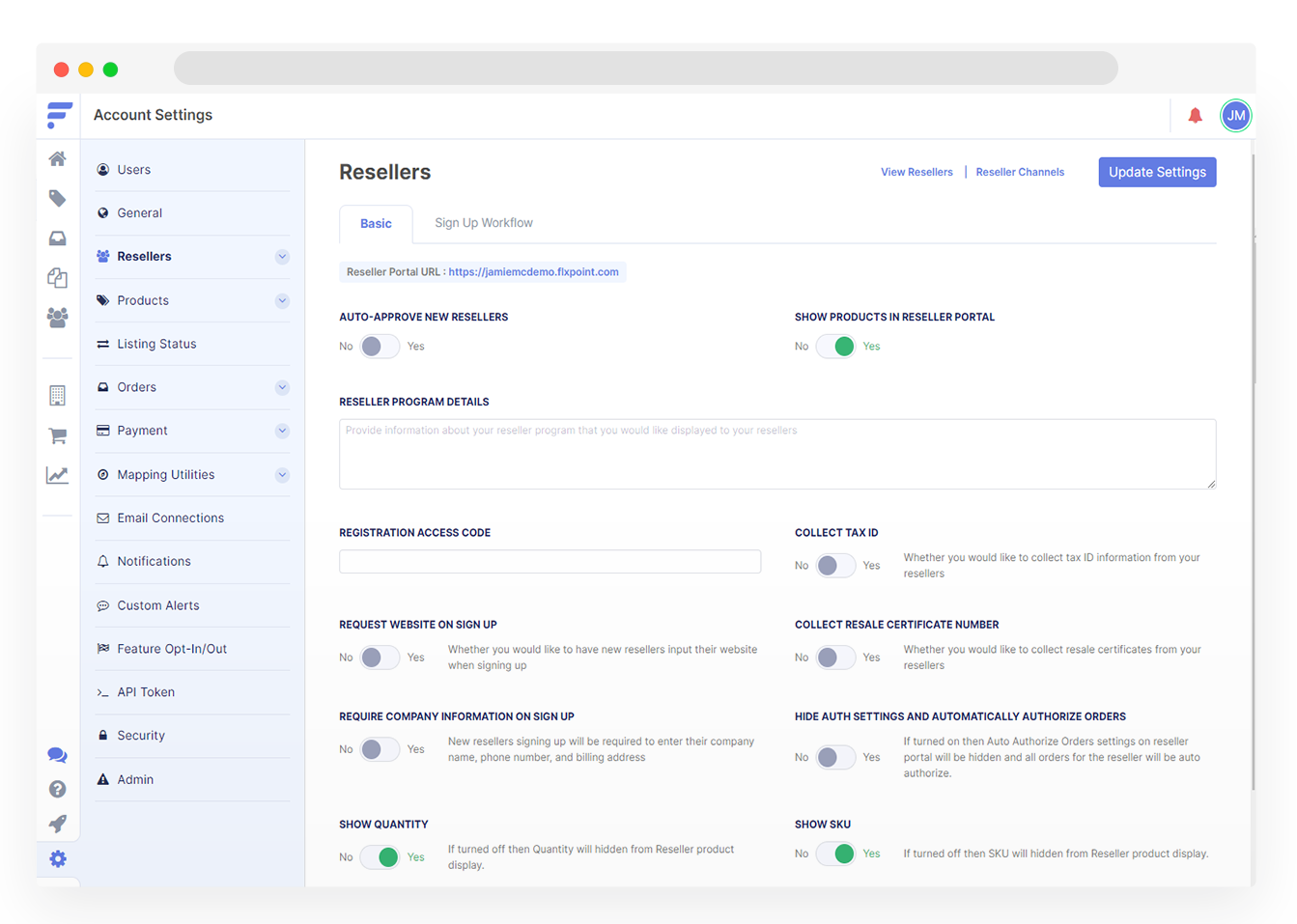Image resolution: width=1297 pixels, height=924 pixels.
Task: Toggle Auto-Approve New Resellers switch
Action: 380,347
